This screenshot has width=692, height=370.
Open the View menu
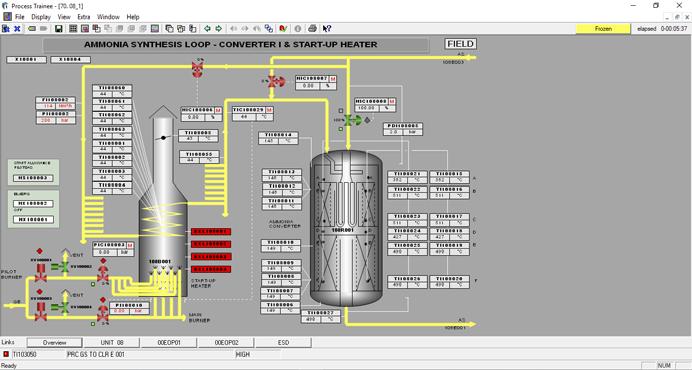click(x=64, y=17)
